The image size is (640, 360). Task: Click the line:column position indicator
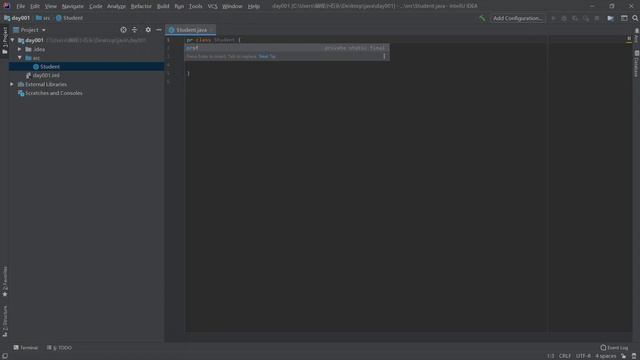pyautogui.click(x=551, y=356)
